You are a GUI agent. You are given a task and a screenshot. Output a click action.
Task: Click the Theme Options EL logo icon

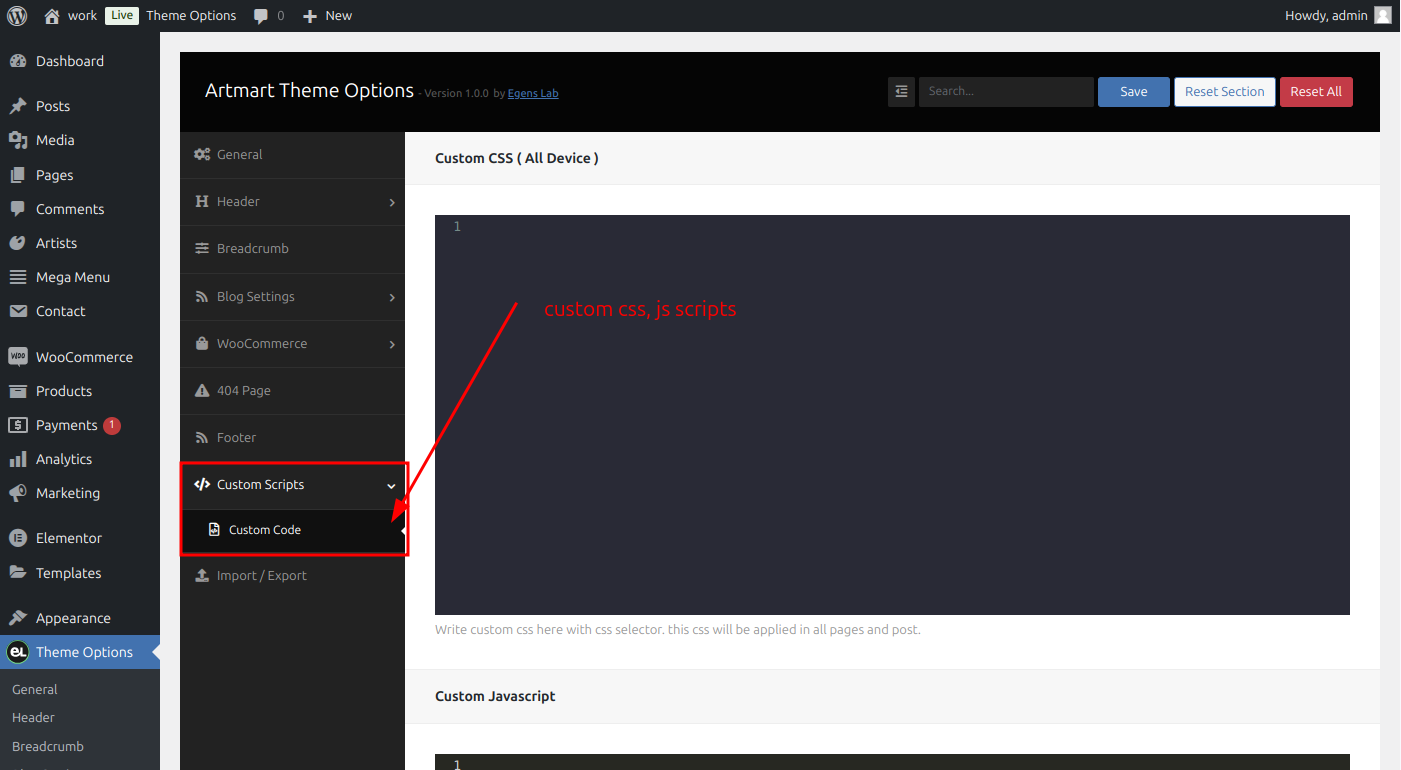[x=17, y=652]
